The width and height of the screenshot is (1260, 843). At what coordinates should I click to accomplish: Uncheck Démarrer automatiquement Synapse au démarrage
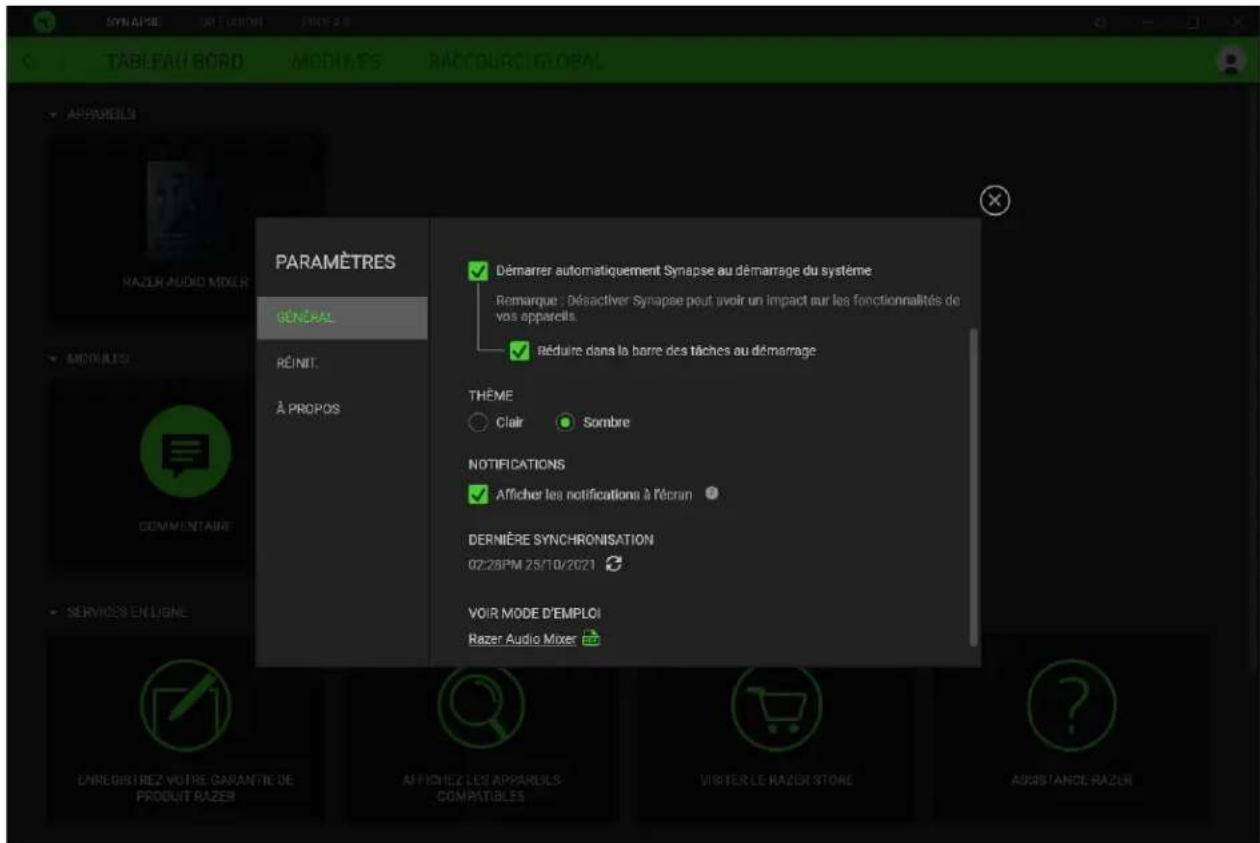478,270
